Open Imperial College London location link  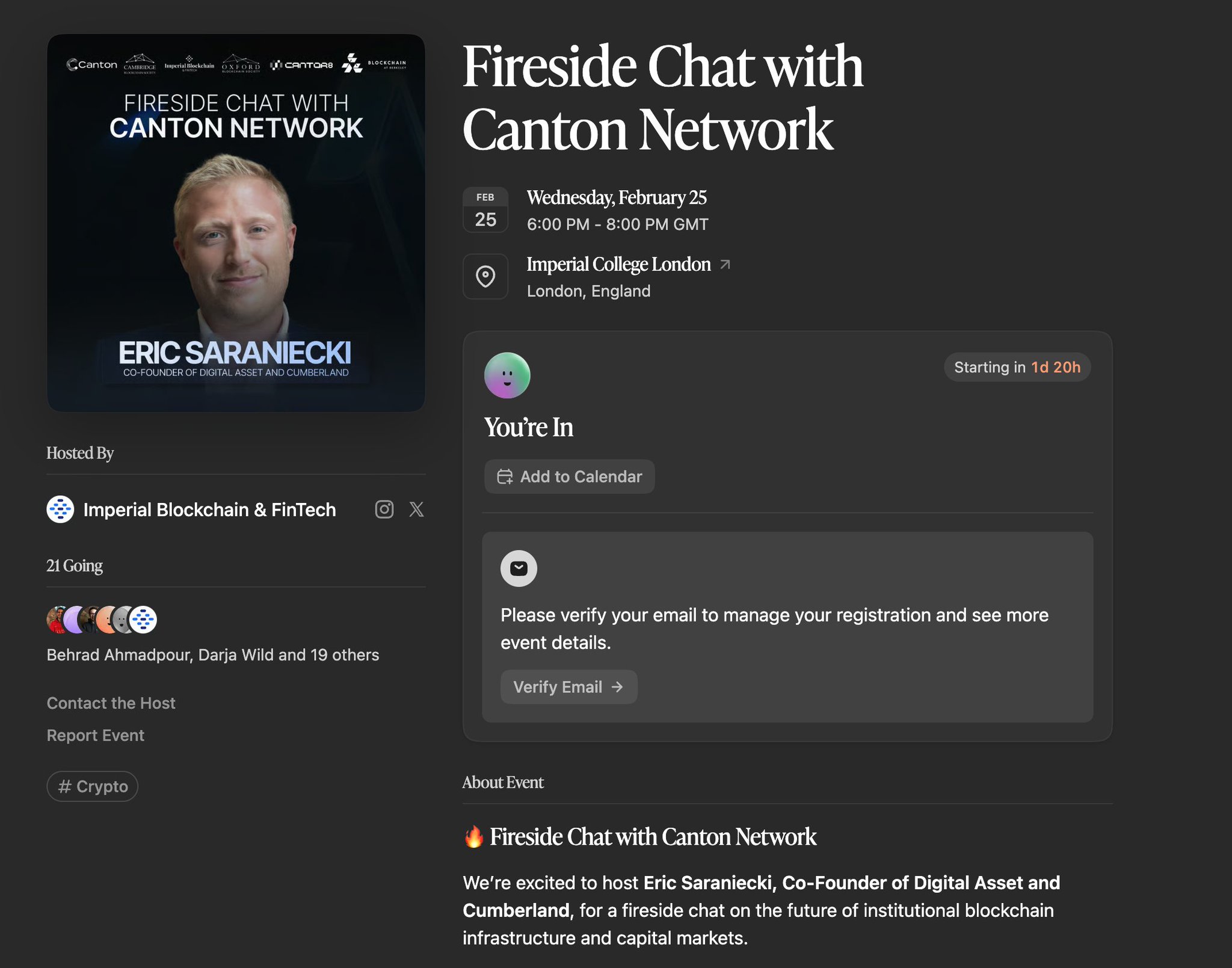point(619,264)
